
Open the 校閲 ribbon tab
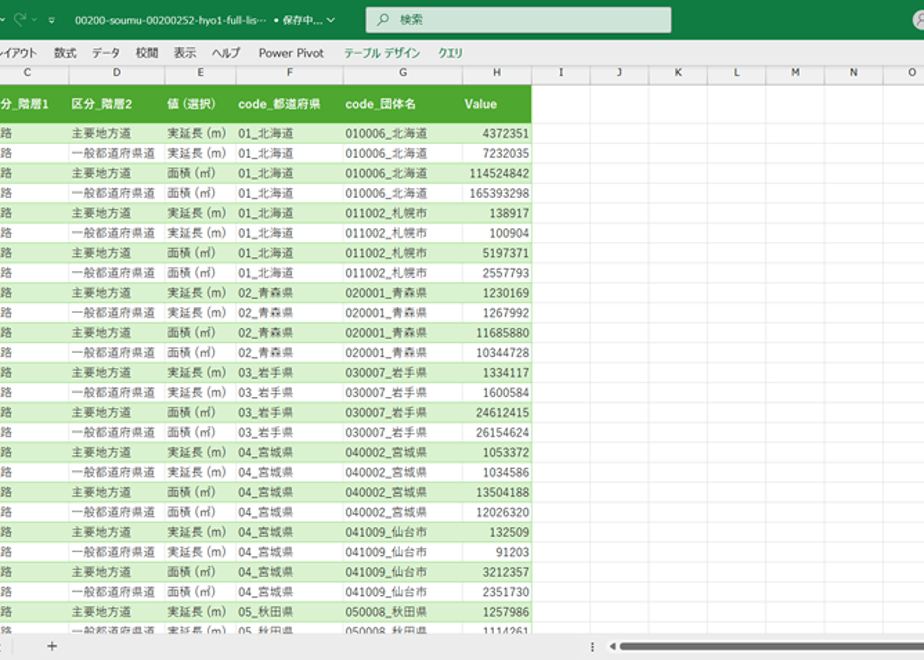147,53
